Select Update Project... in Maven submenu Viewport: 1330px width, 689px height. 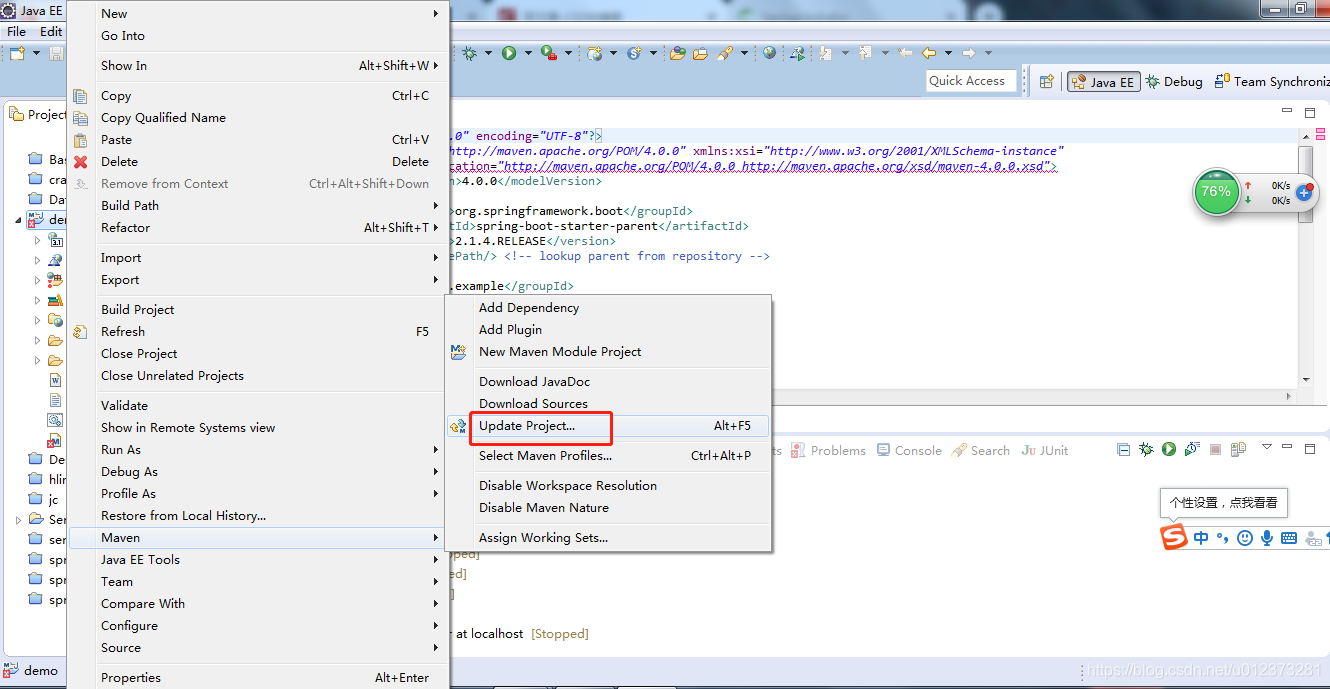(609, 426)
